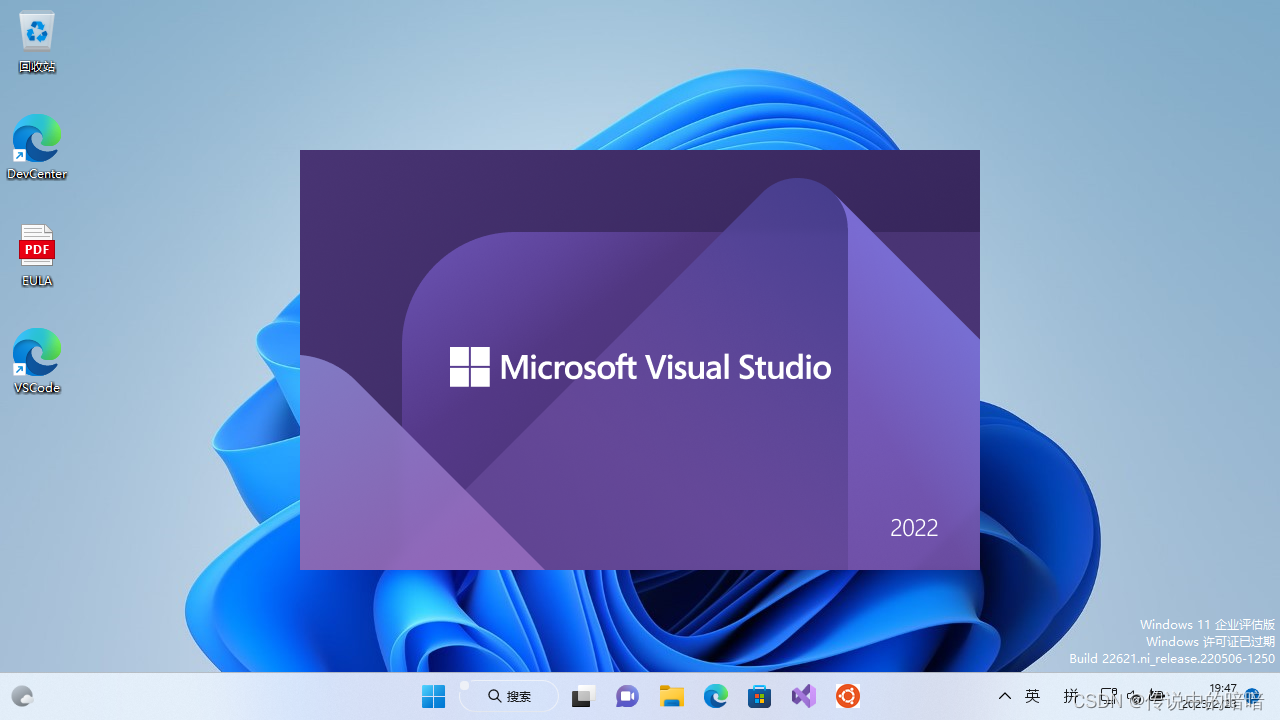1280x720 pixels.
Task: Open the VSCode desktop shortcut
Action: [x=37, y=361]
